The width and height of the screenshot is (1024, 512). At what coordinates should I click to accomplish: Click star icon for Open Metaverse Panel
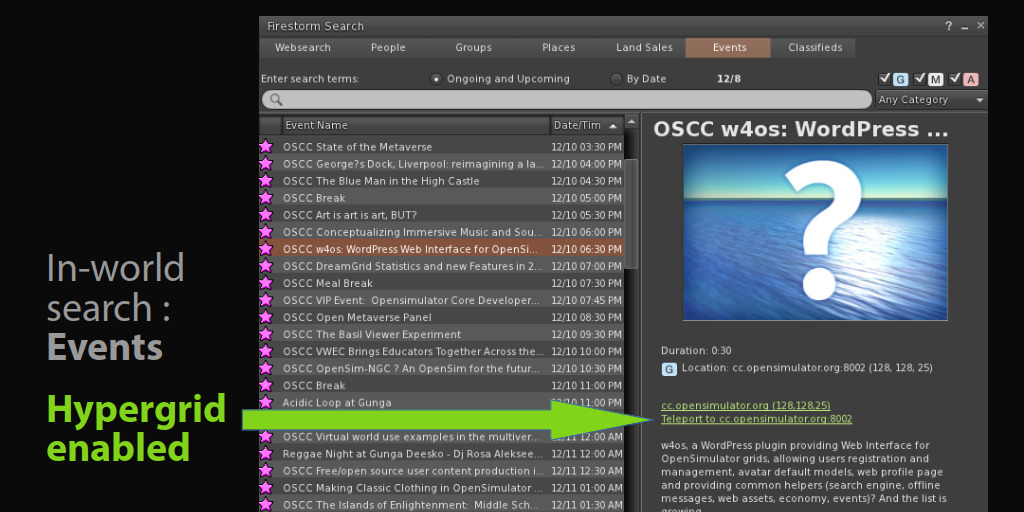click(x=266, y=316)
